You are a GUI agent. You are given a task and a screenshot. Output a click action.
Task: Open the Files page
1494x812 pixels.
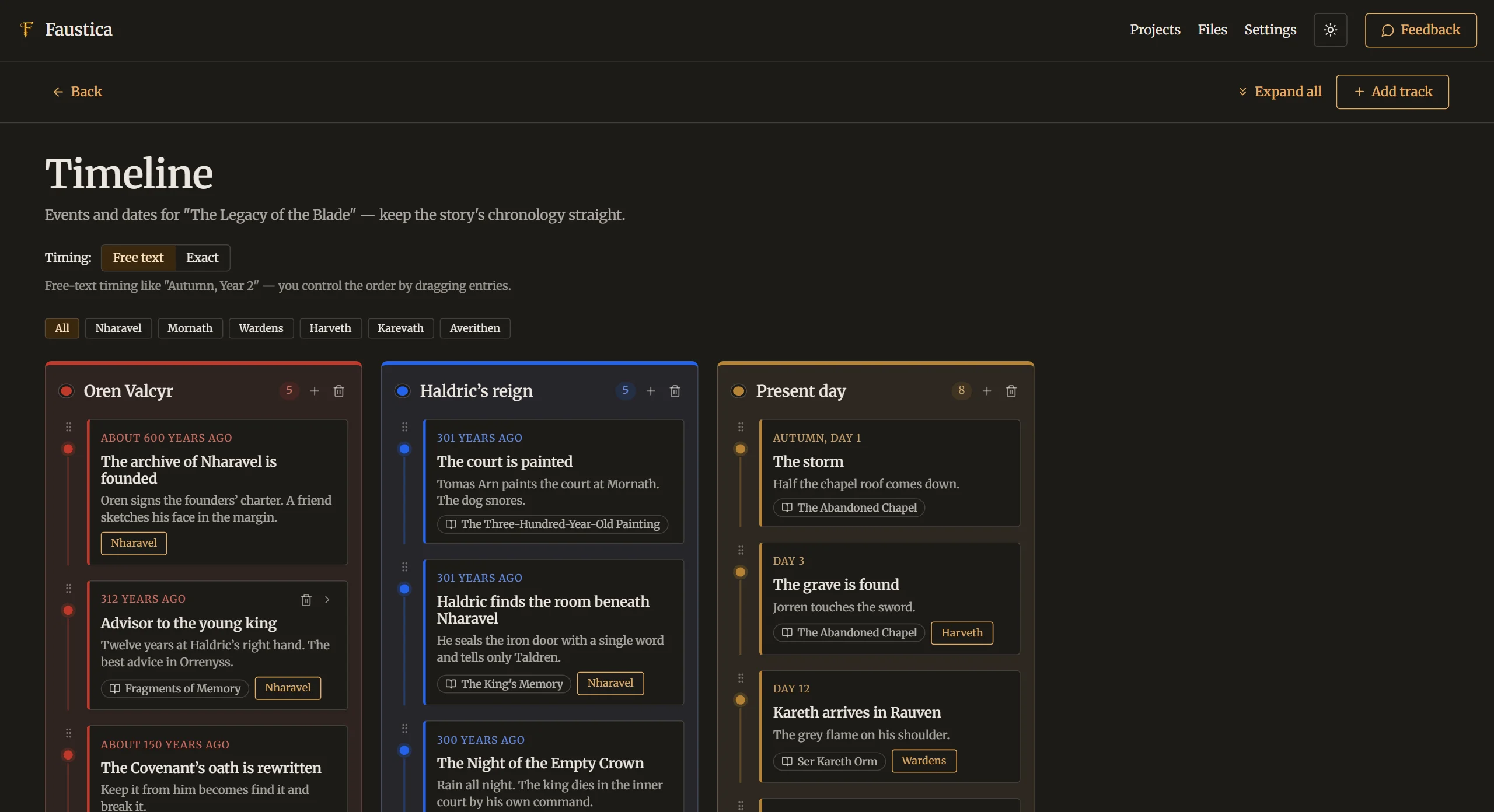[x=1212, y=30]
